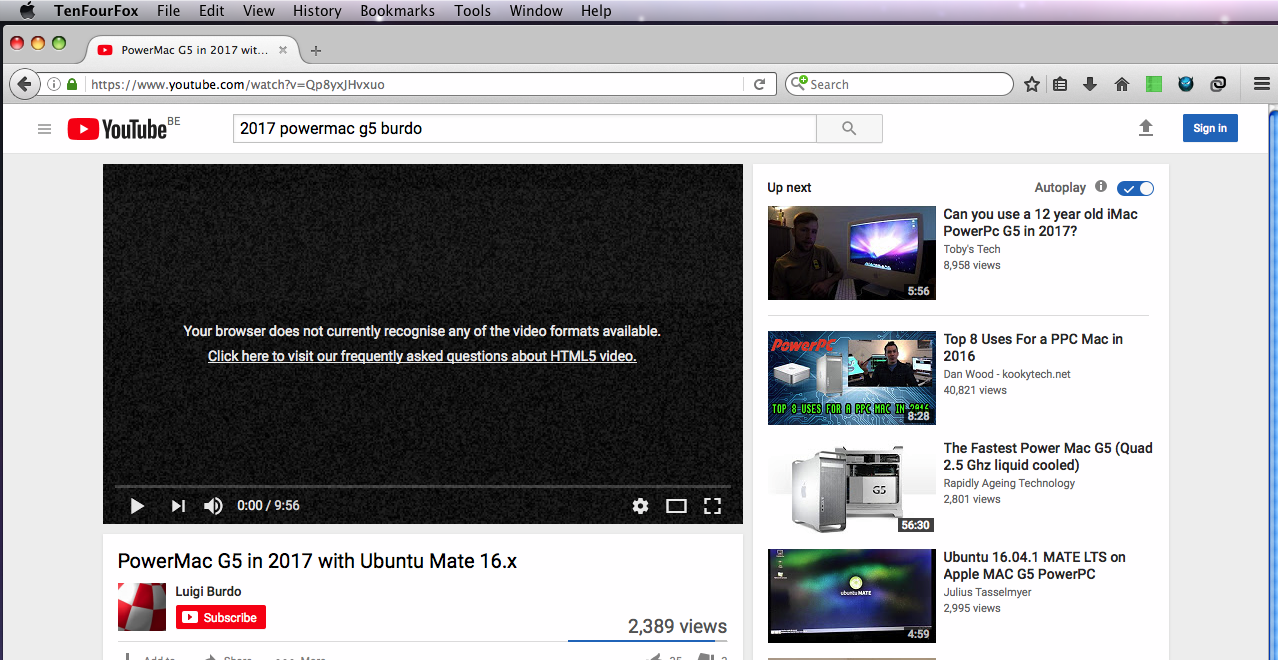Viewport: 1278px width, 660px height.
Task: Go back to the previous page
Action: click(x=24, y=85)
